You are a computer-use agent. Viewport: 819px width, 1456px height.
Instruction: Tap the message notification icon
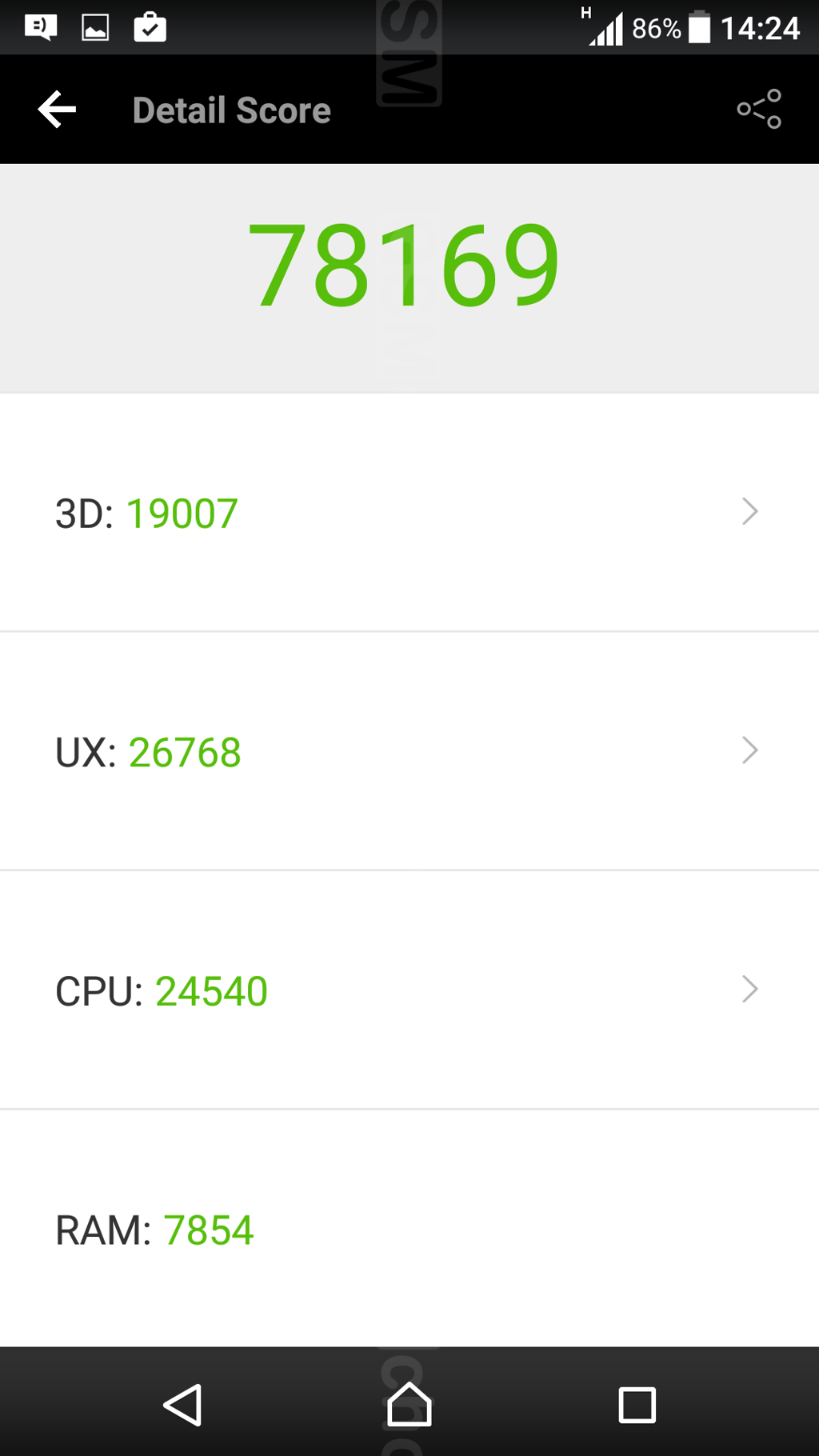click(x=41, y=28)
